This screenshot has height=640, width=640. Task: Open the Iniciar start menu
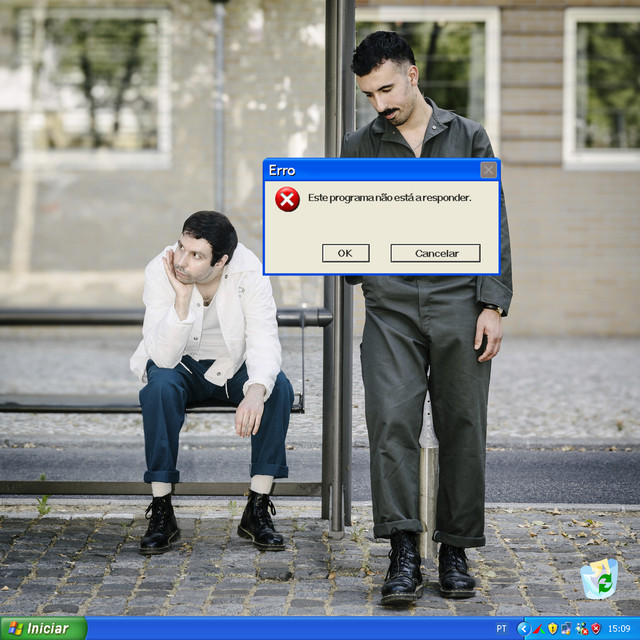click(x=43, y=628)
